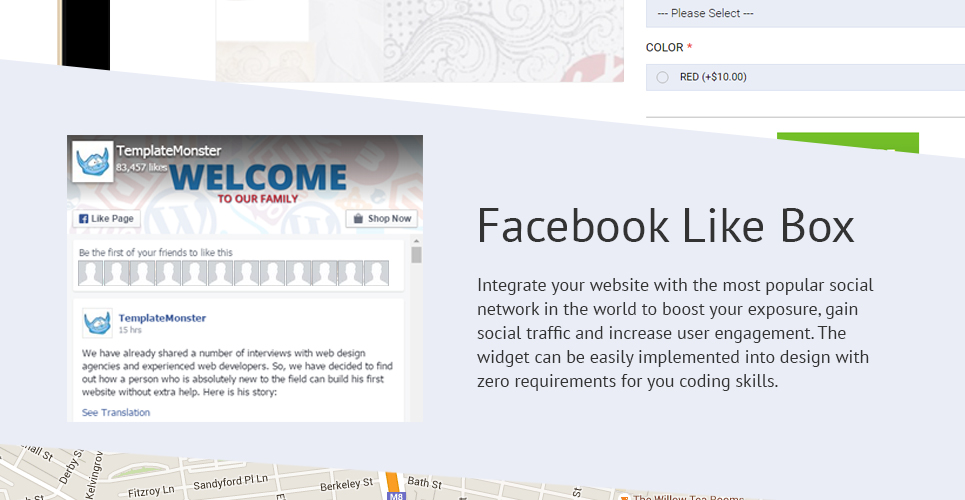Viewport: 965px width, 500px height.
Task: Click the green button under the product options
Action: pyautogui.click(x=847, y=143)
